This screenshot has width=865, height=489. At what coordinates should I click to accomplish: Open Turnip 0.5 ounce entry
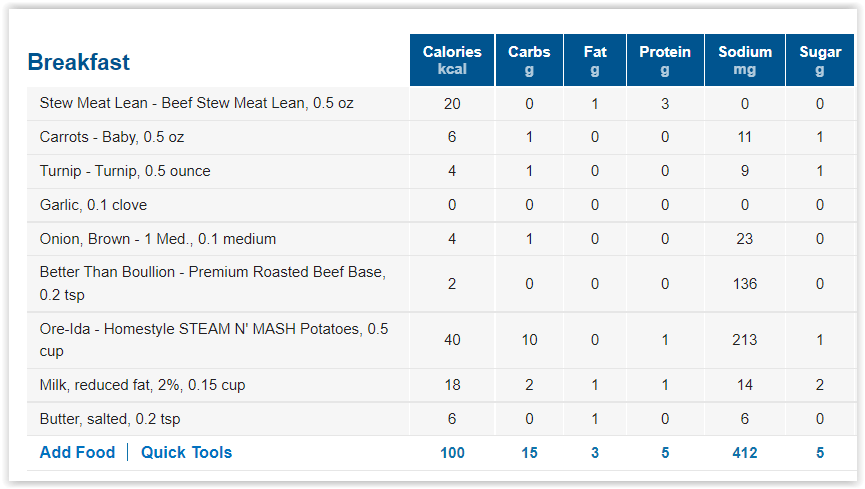(x=125, y=171)
